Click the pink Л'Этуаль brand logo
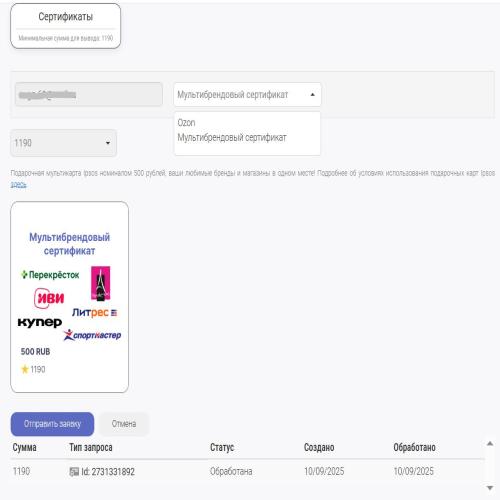The image size is (500, 500). [x=101, y=283]
